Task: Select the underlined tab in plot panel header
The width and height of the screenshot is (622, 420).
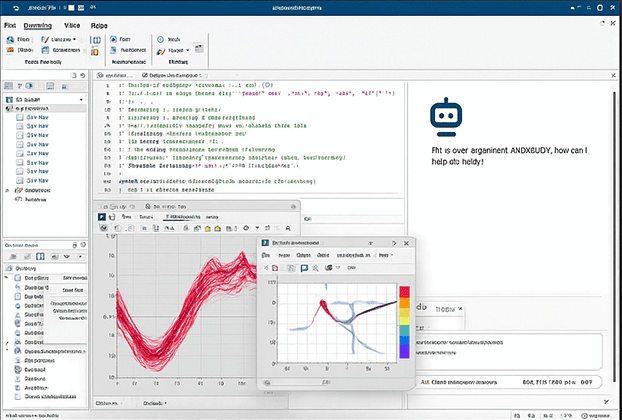Action: [x=182, y=217]
